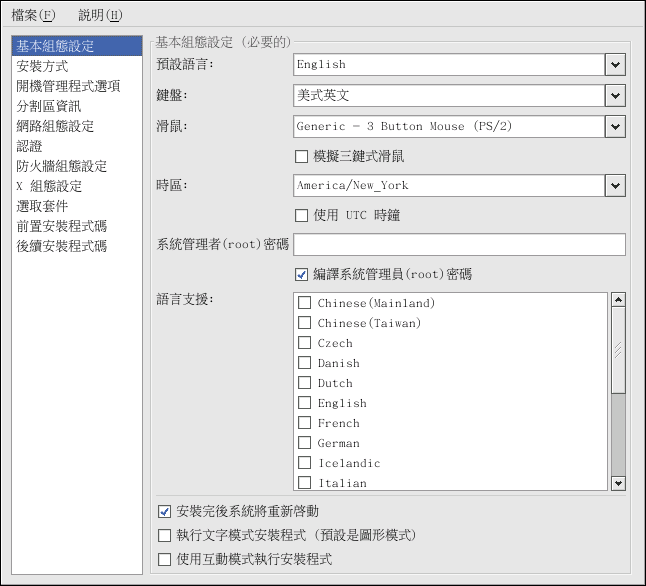
Task: Open 防火牆組態設定 section
Action: pos(61,166)
